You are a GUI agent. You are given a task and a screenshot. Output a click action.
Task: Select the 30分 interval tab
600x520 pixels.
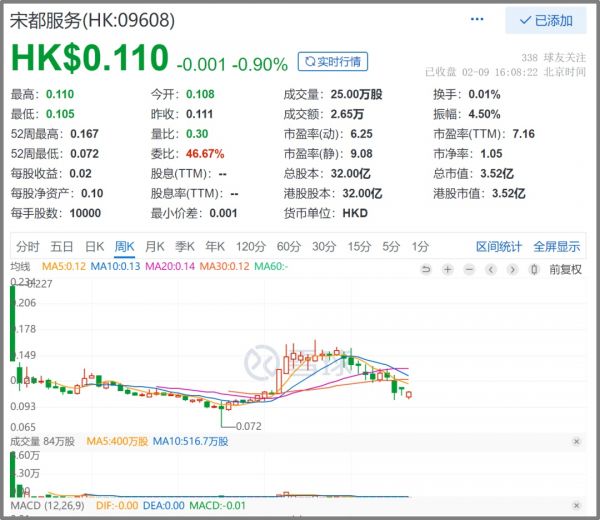coord(324,246)
